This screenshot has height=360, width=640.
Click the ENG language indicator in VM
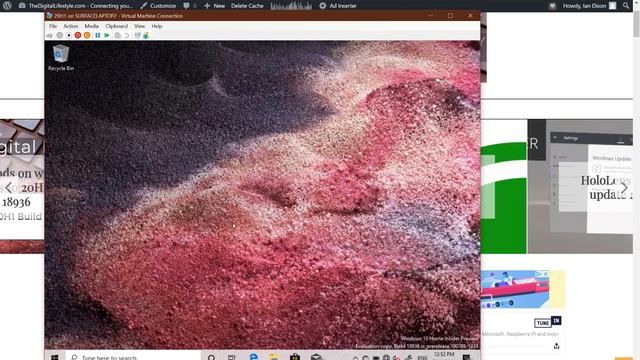tap(422, 358)
